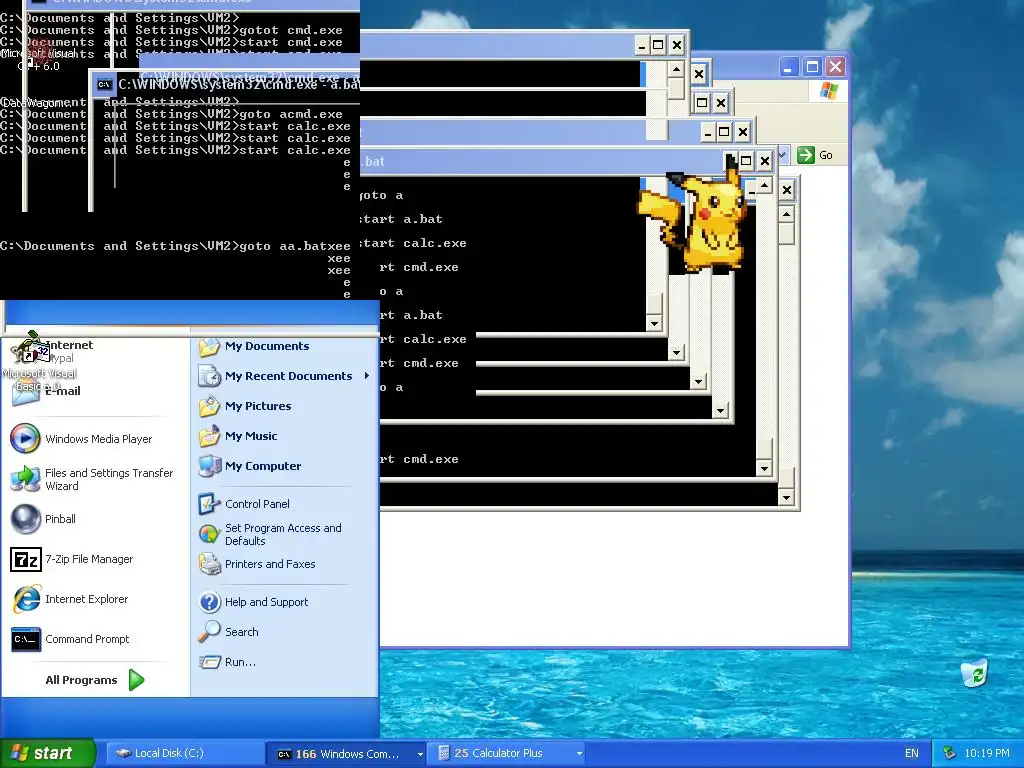
Task: Click the Go button in Explorer window
Action: (x=815, y=155)
